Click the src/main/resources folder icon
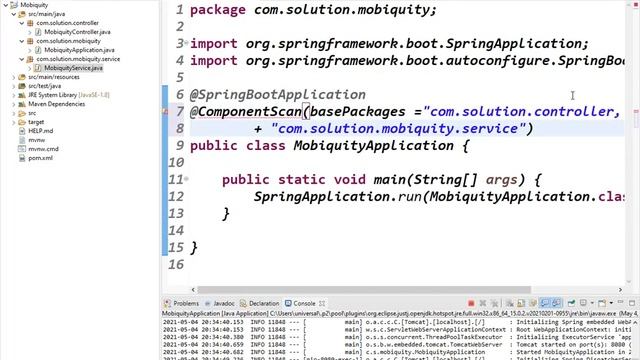This screenshot has width=640, height=360. point(22,77)
